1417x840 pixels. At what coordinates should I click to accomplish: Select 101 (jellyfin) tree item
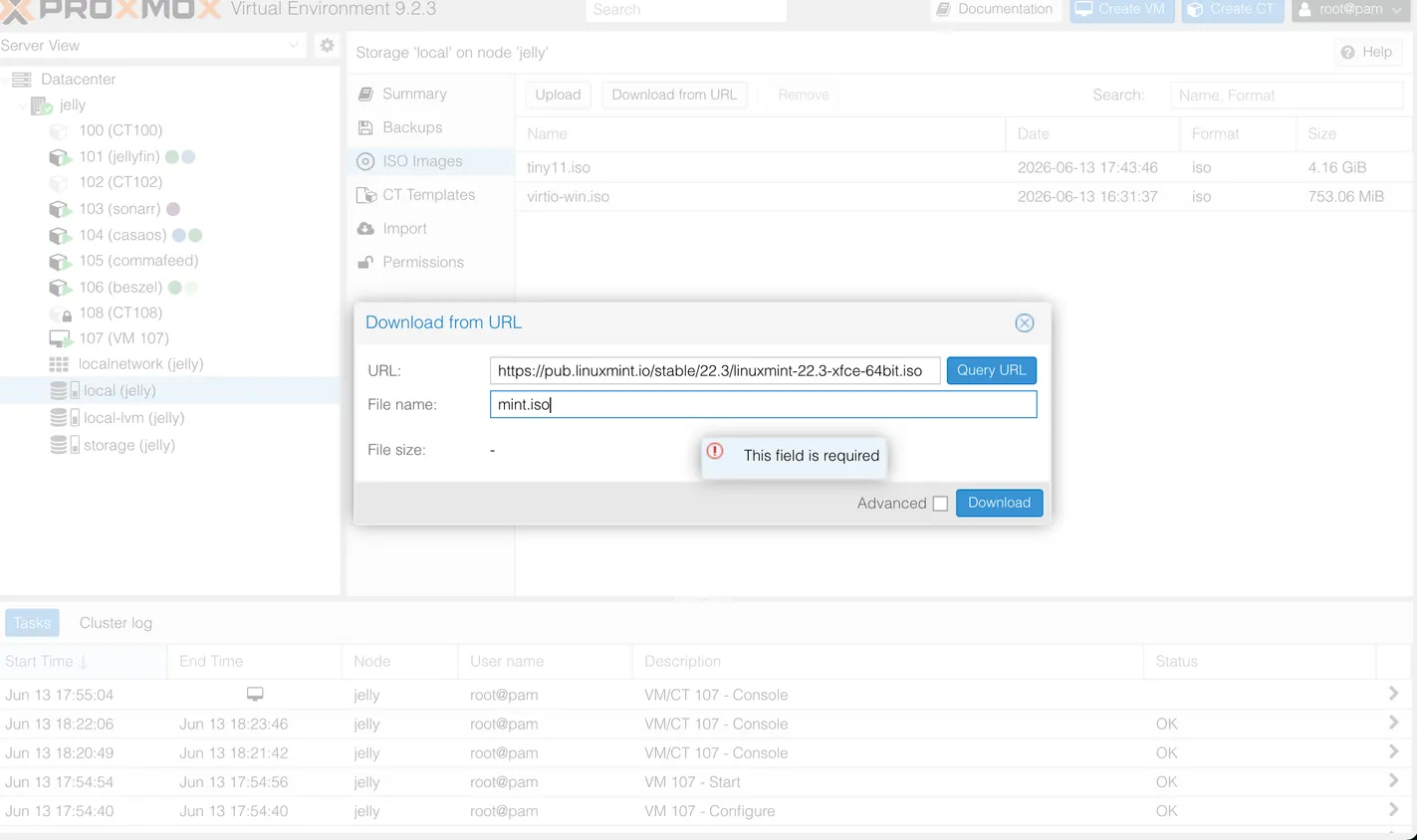118,156
